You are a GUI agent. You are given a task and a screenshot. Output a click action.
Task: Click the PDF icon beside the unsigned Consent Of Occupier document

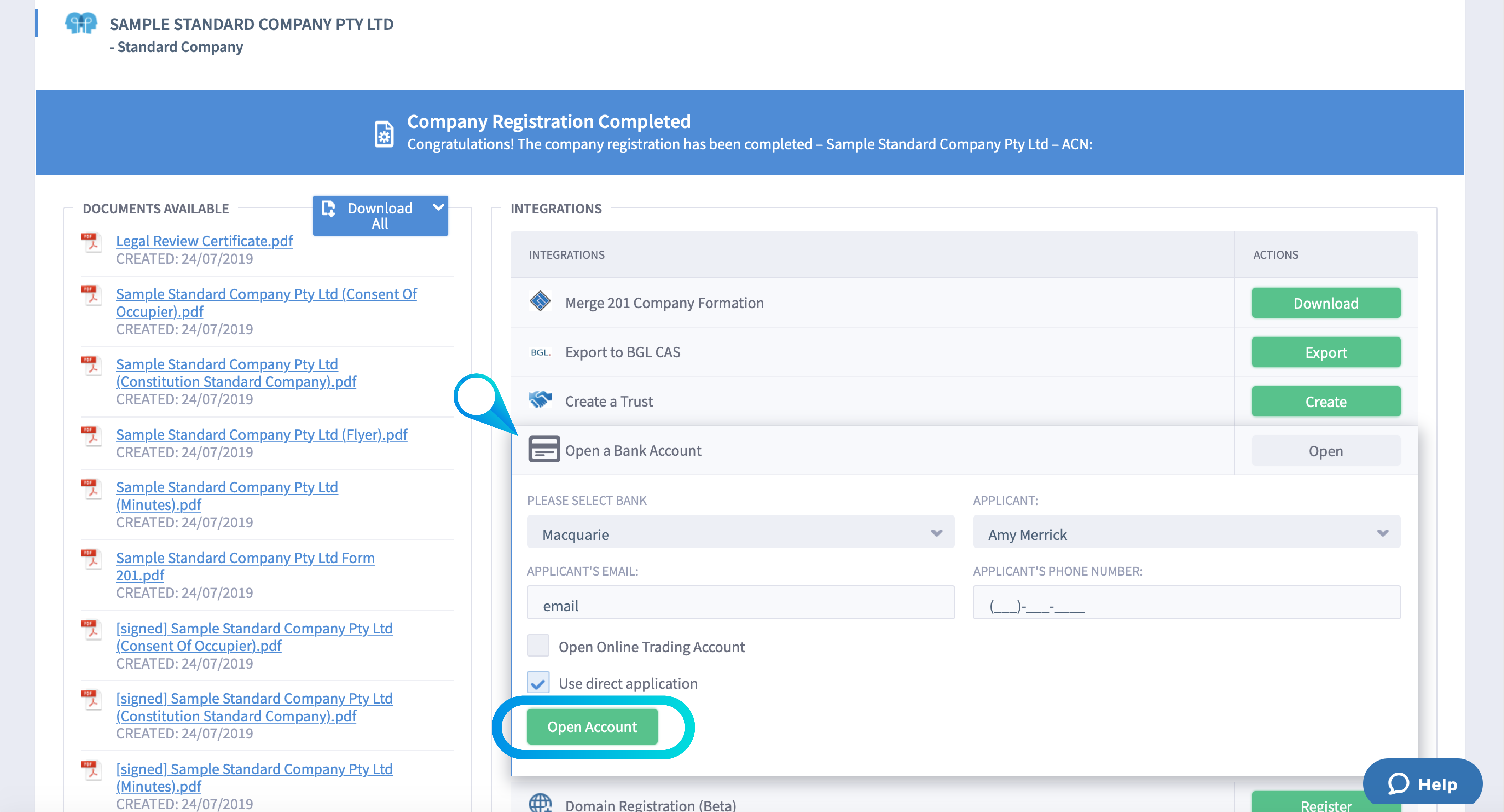91,295
